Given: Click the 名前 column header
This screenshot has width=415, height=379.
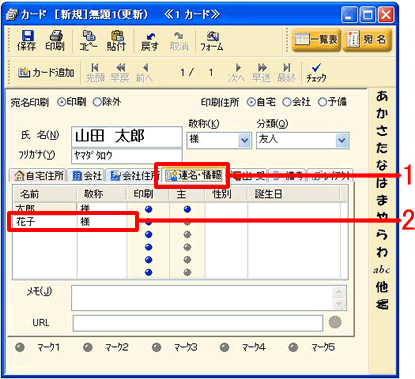Looking at the screenshot, I should coord(45,194).
